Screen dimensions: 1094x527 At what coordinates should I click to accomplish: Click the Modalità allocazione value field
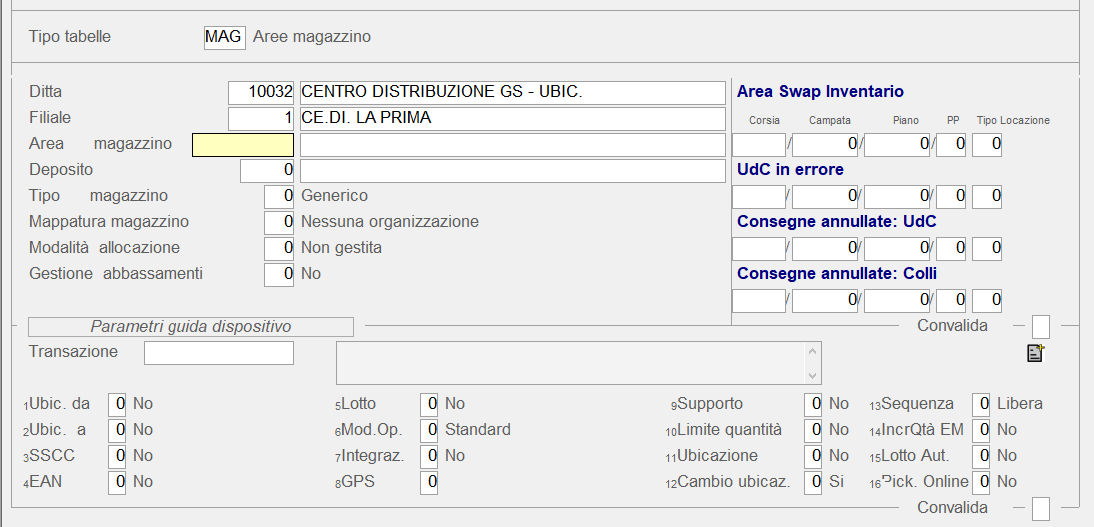pos(279,249)
